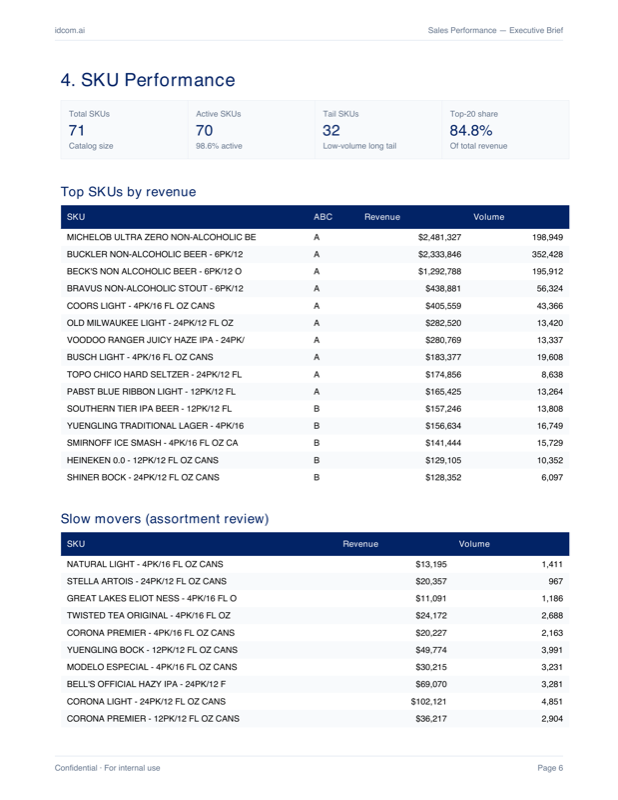Screen dimensions: 618x800
Task: Select revenue $2,333,846
Action: 439,254
